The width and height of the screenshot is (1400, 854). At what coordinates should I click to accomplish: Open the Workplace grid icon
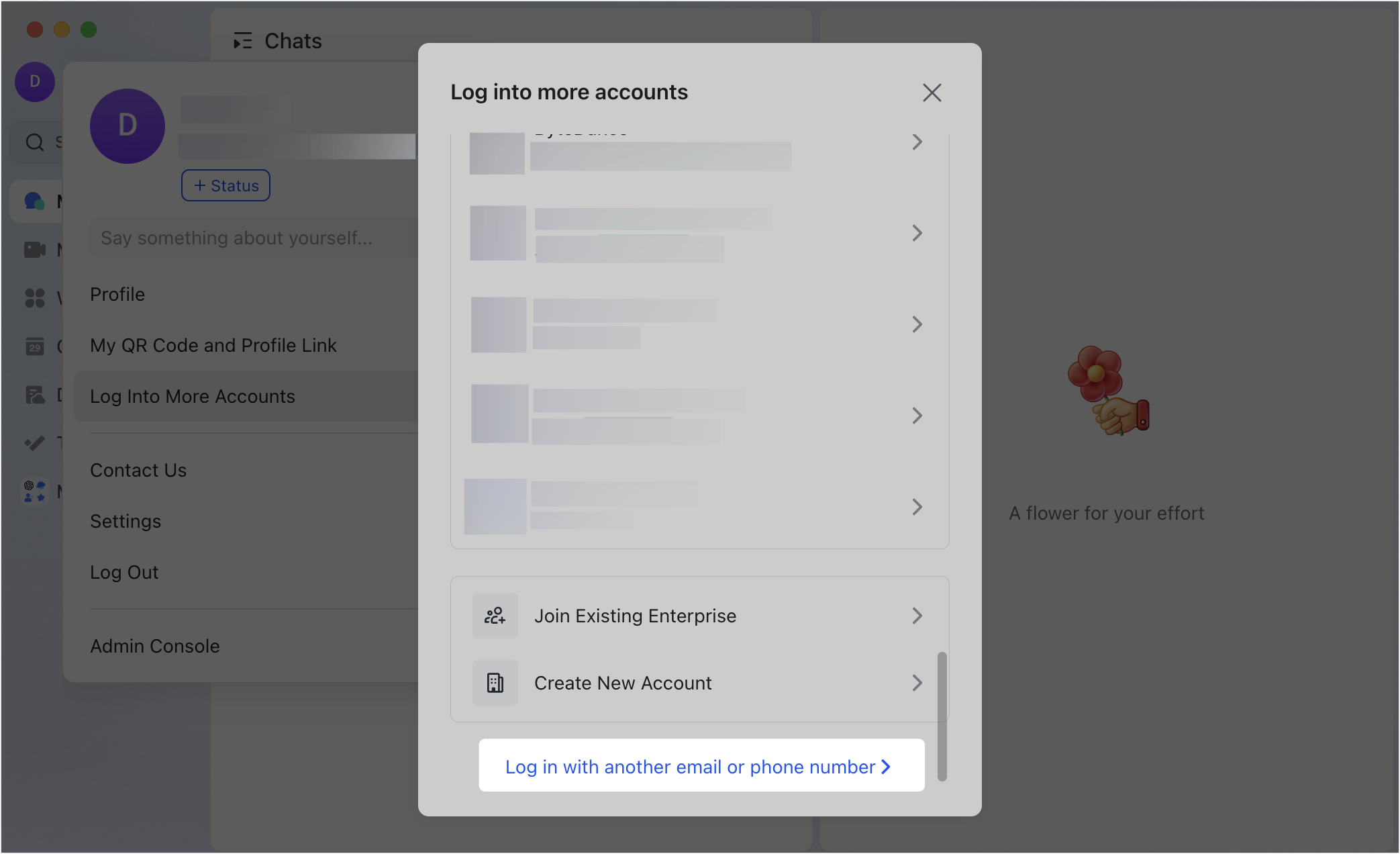pos(34,299)
